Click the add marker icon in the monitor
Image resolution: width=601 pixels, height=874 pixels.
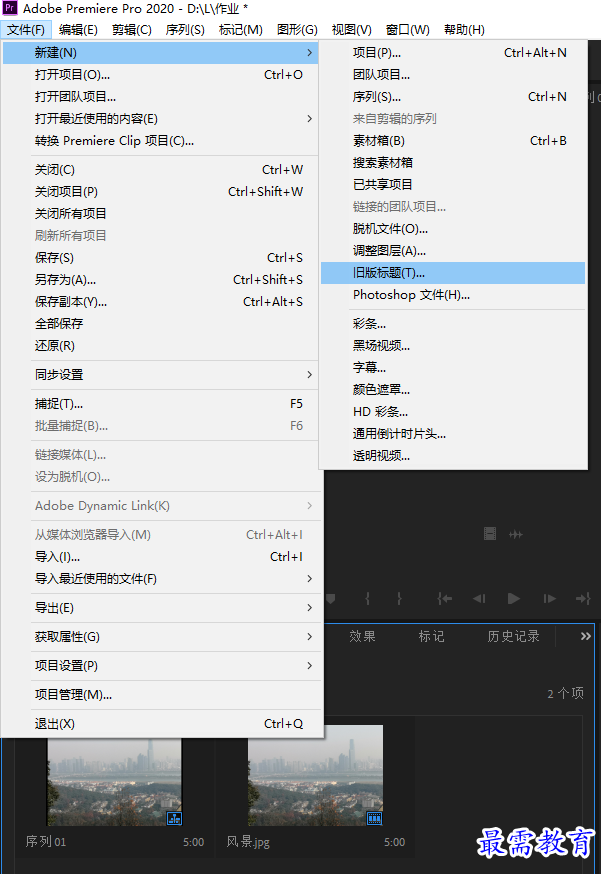(x=331, y=599)
